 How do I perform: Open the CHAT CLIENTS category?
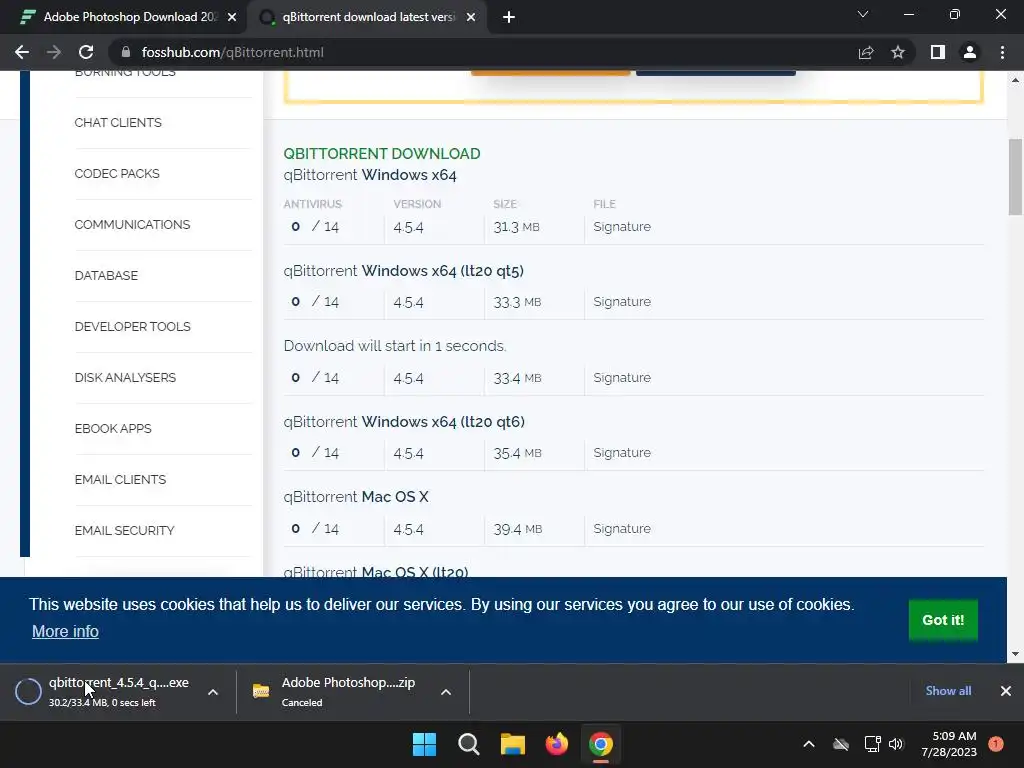pyautogui.click(x=118, y=123)
